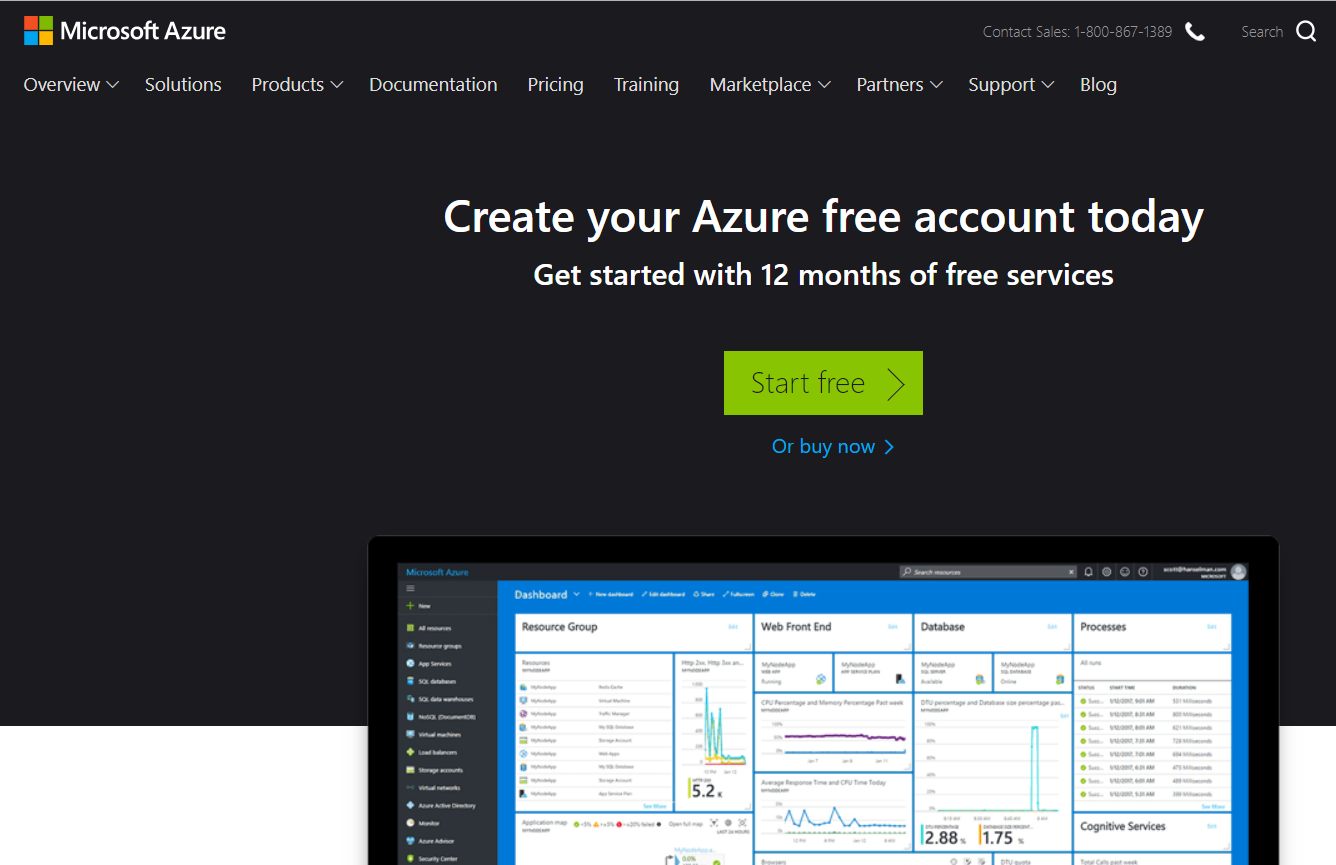1336x865 pixels.
Task: Click the hamburger menu in dashboard preview sidebar
Action: click(x=410, y=589)
